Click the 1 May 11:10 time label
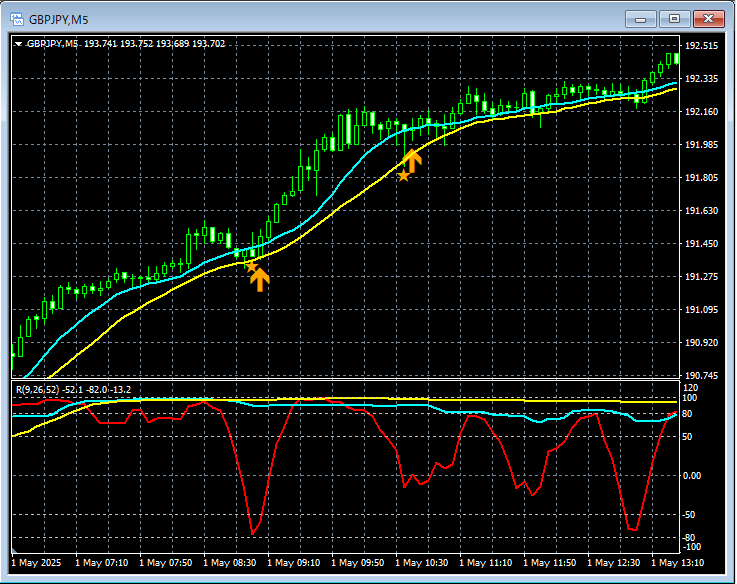This screenshot has width=737, height=584. pyautogui.click(x=486, y=563)
